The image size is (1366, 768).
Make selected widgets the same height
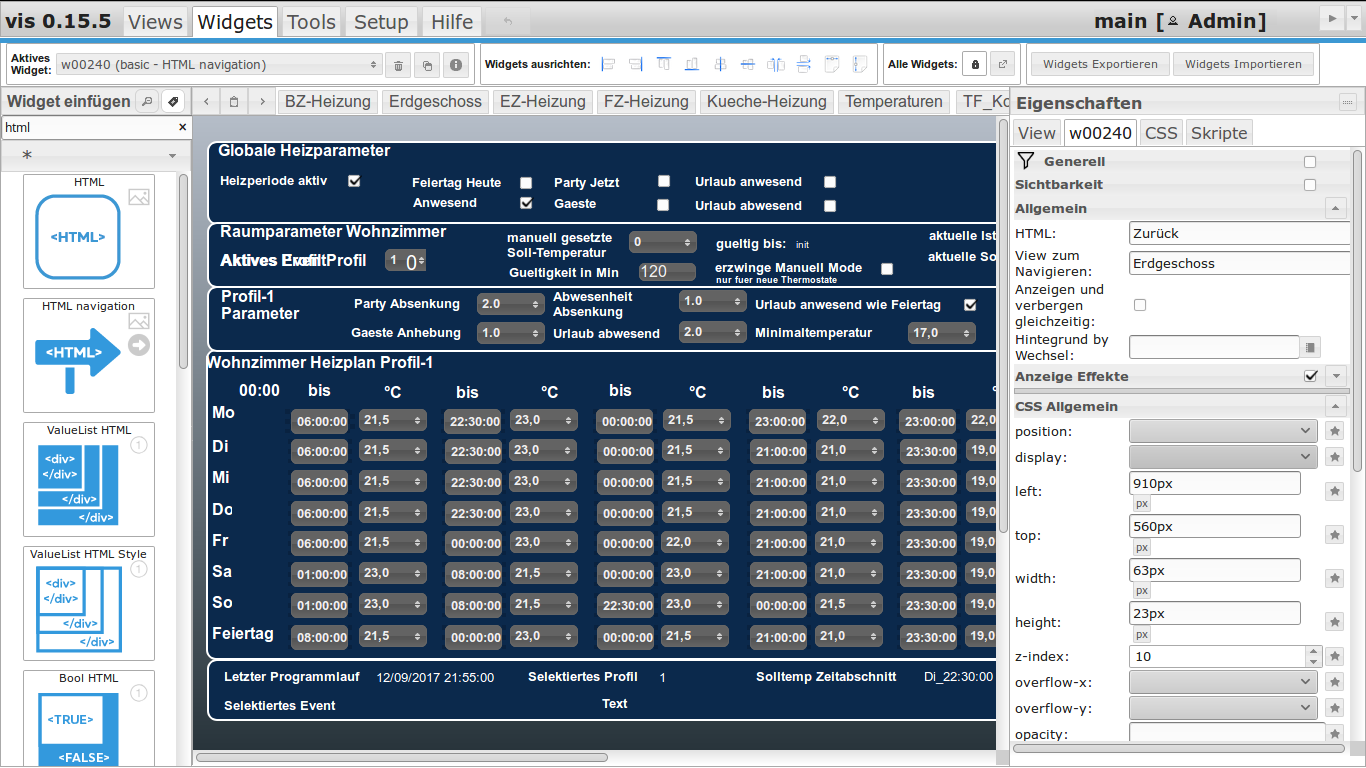click(860, 64)
